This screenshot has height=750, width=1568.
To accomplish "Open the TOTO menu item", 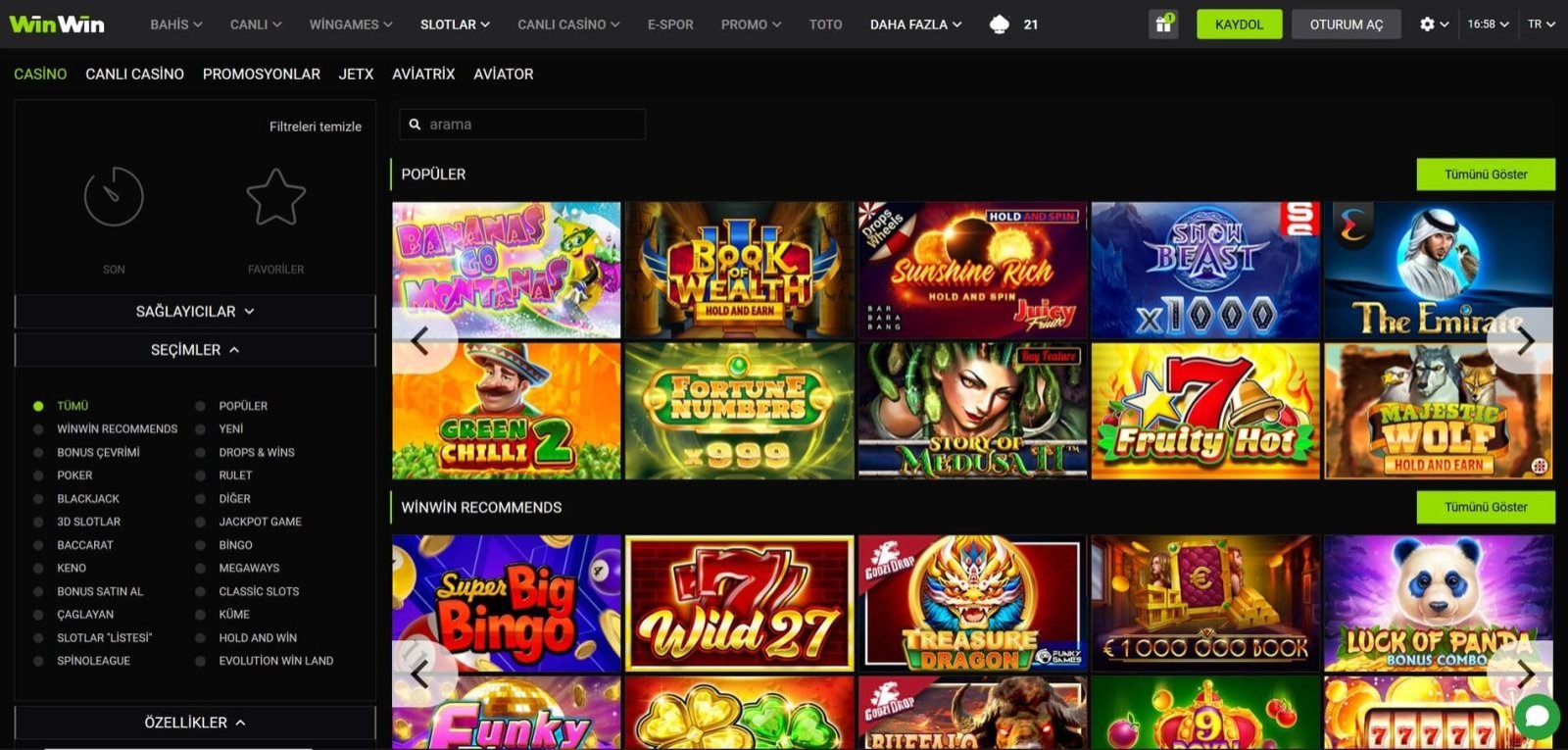I will (825, 25).
